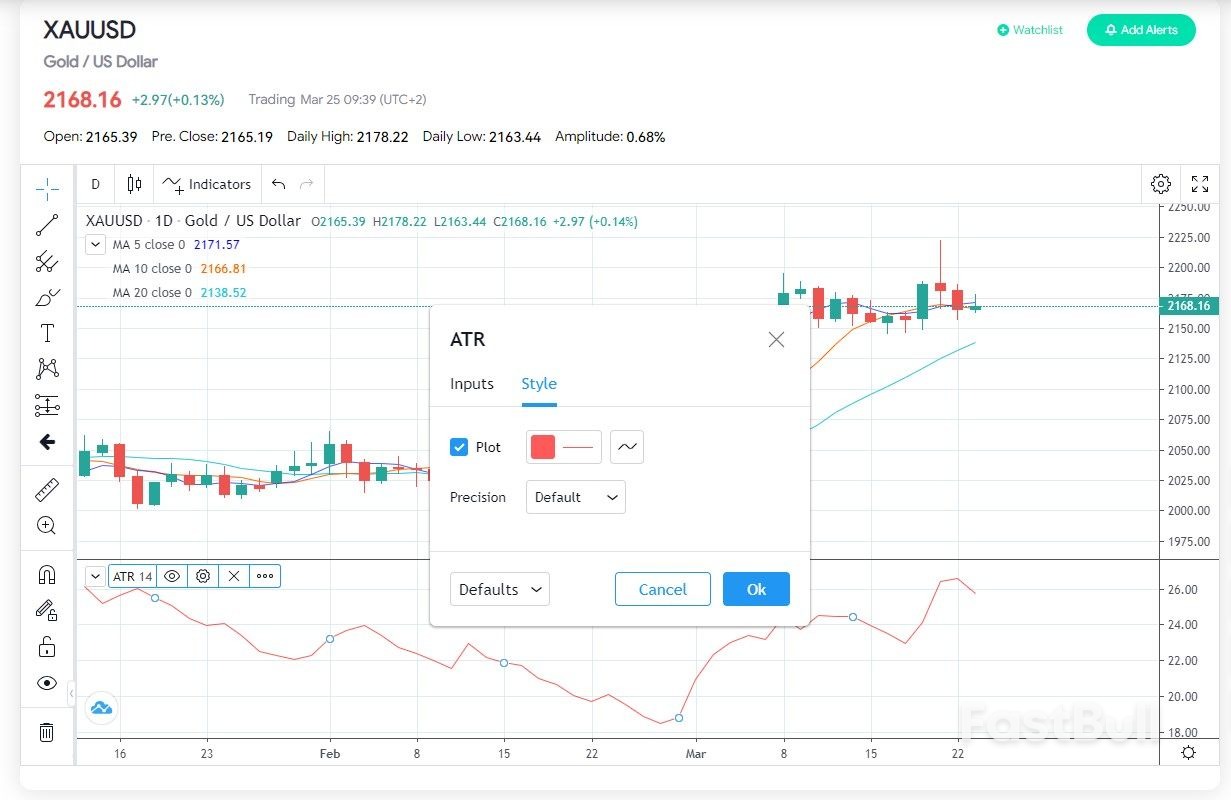The image size is (1231, 800).
Task: Open the Precision dropdown in ATR dialog
Action: pyautogui.click(x=575, y=497)
